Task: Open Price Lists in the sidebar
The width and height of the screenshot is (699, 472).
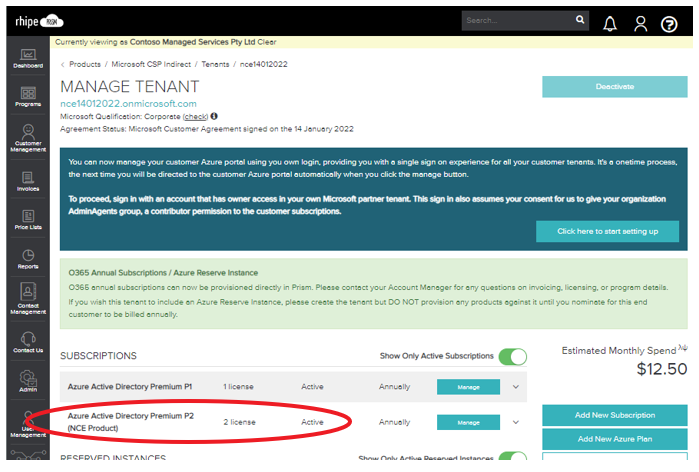Action: click(28, 220)
